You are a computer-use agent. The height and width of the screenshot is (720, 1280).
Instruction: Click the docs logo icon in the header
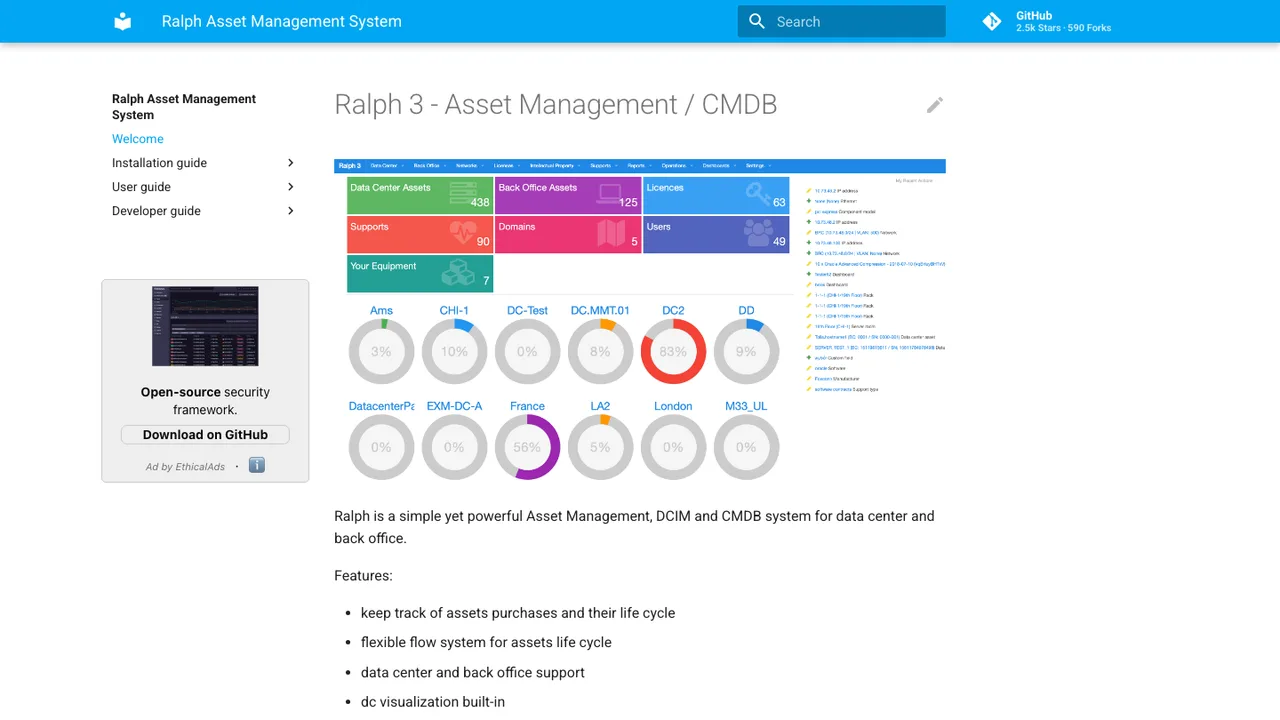pyautogui.click(x=123, y=21)
